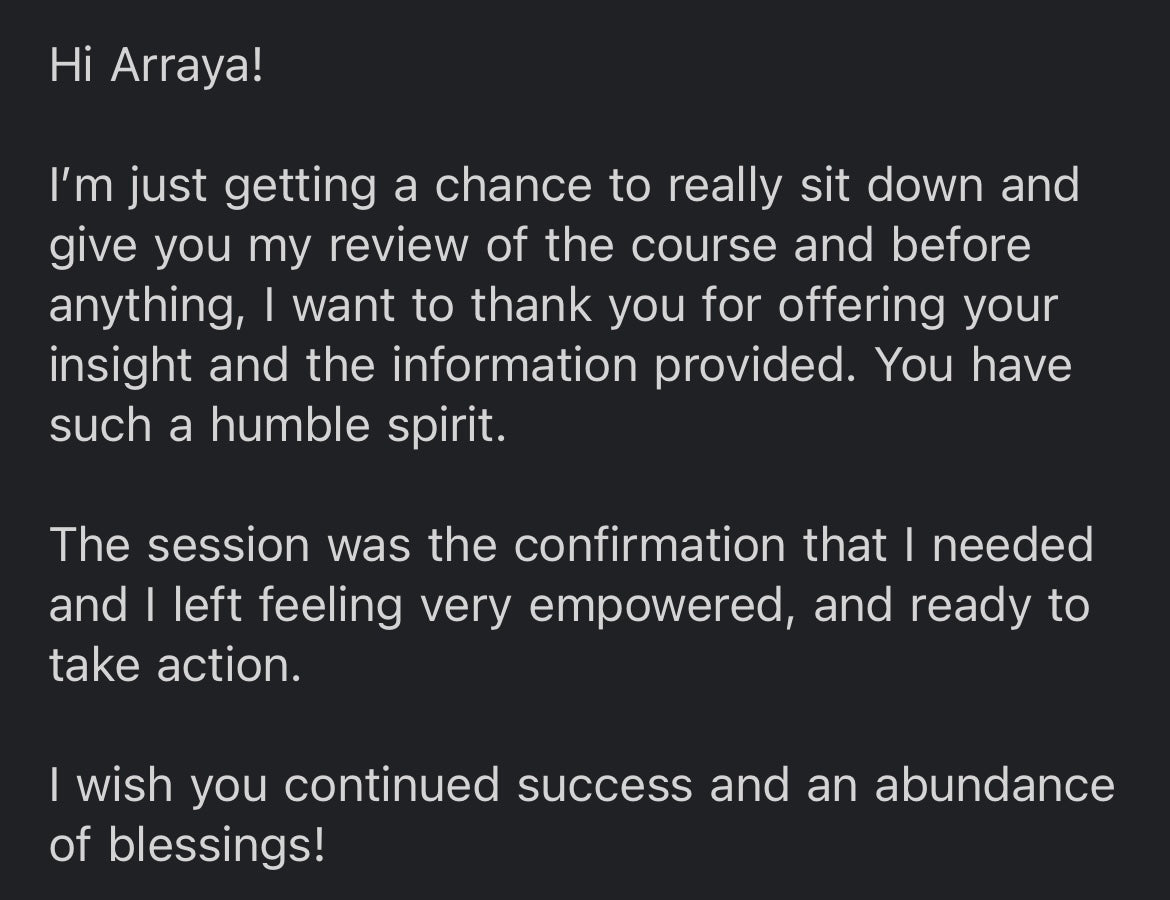Click the word "chance" in the message

[x=513, y=187]
